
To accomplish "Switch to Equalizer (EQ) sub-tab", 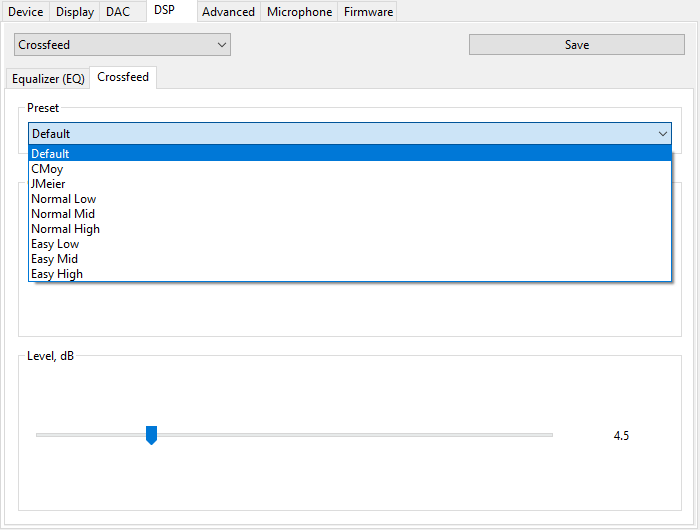I will pos(48,79).
